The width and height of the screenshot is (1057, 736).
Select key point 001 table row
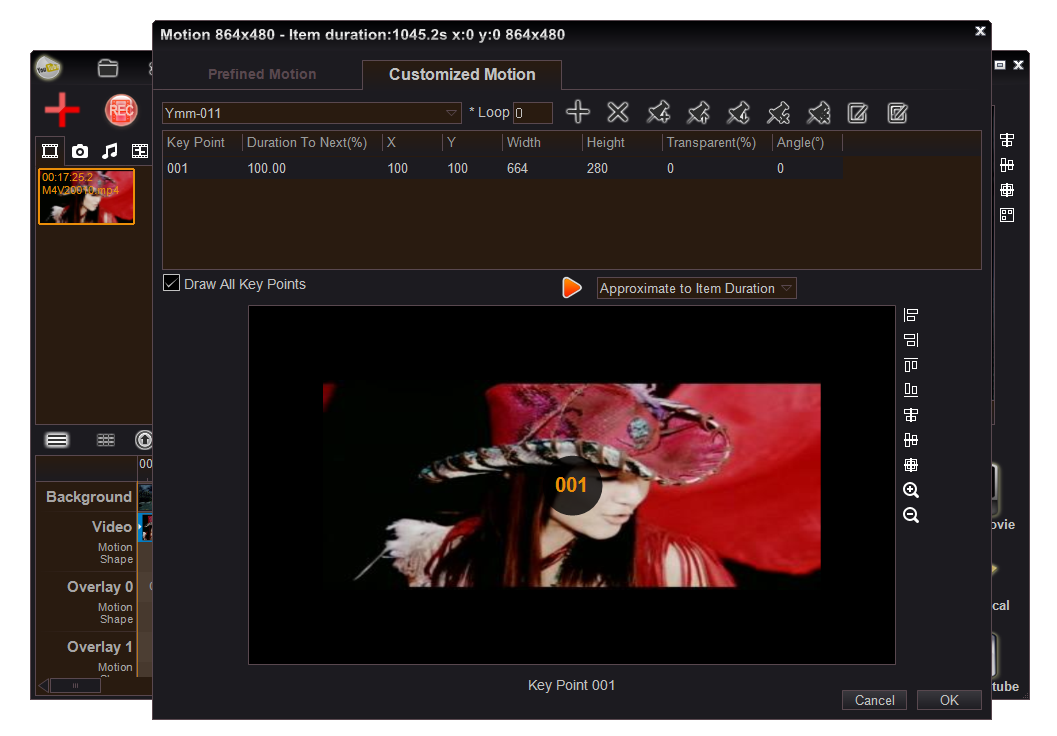coord(502,168)
